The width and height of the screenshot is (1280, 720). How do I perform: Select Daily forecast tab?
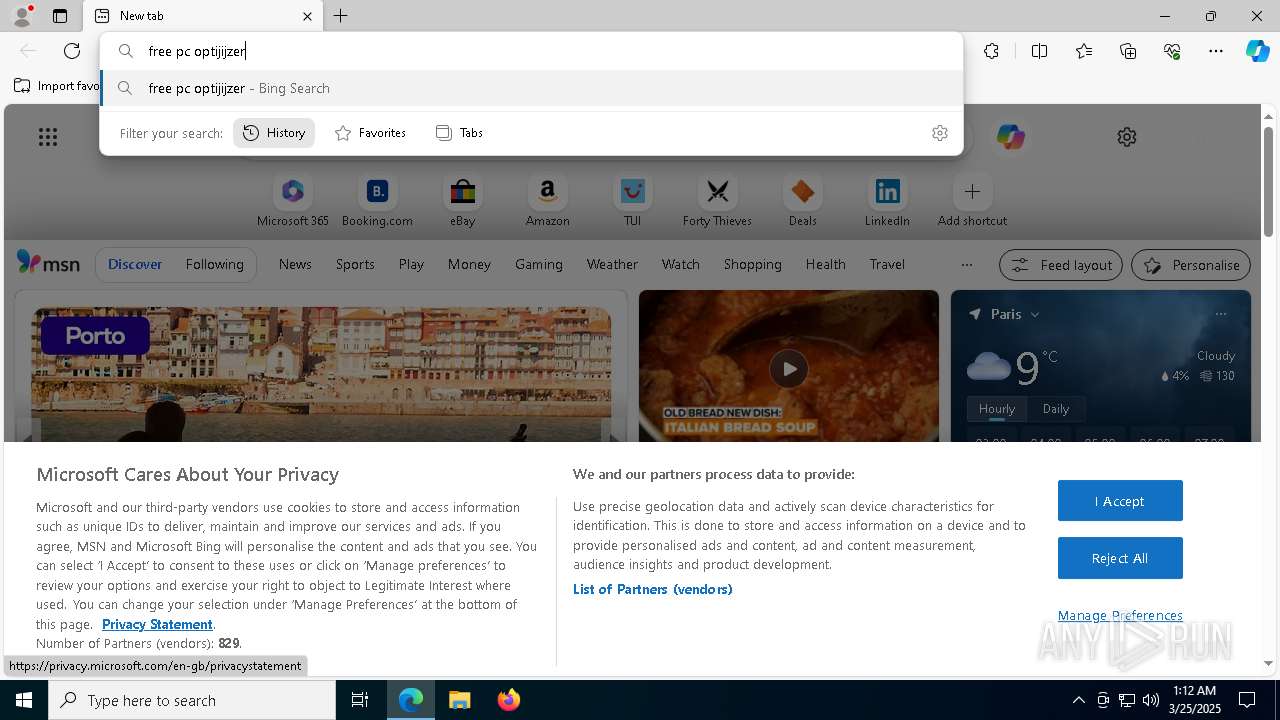pyautogui.click(x=1056, y=409)
